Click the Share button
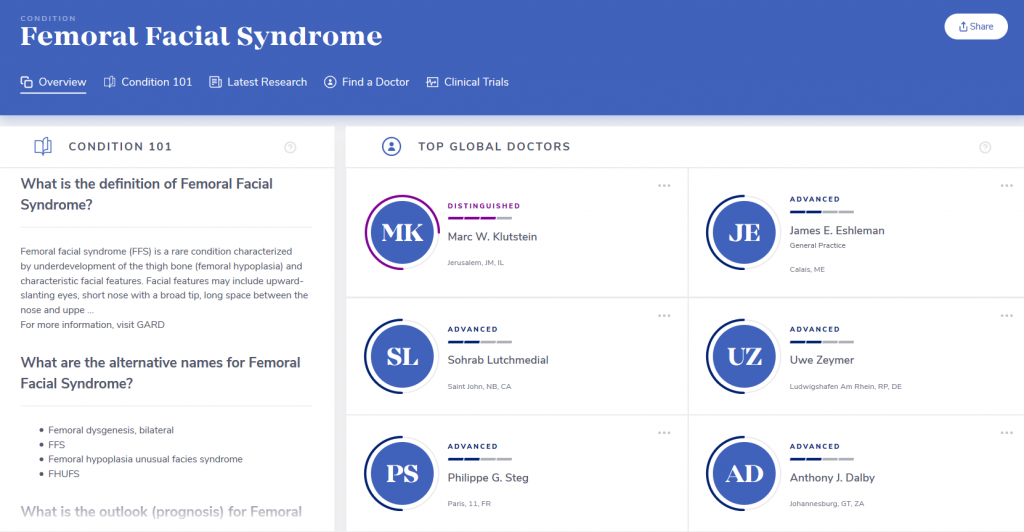This screenshot has height=532, width=1024. pos(975,27)
